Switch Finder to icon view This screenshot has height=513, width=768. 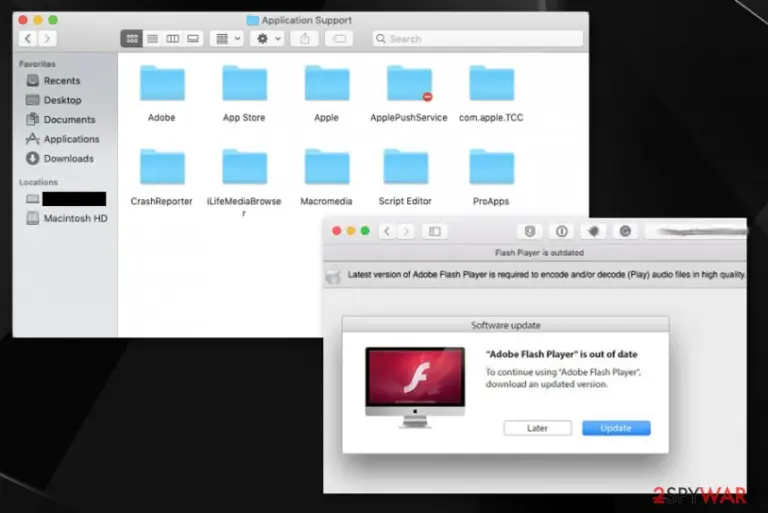pyautogui.click(x=132, y=39)
